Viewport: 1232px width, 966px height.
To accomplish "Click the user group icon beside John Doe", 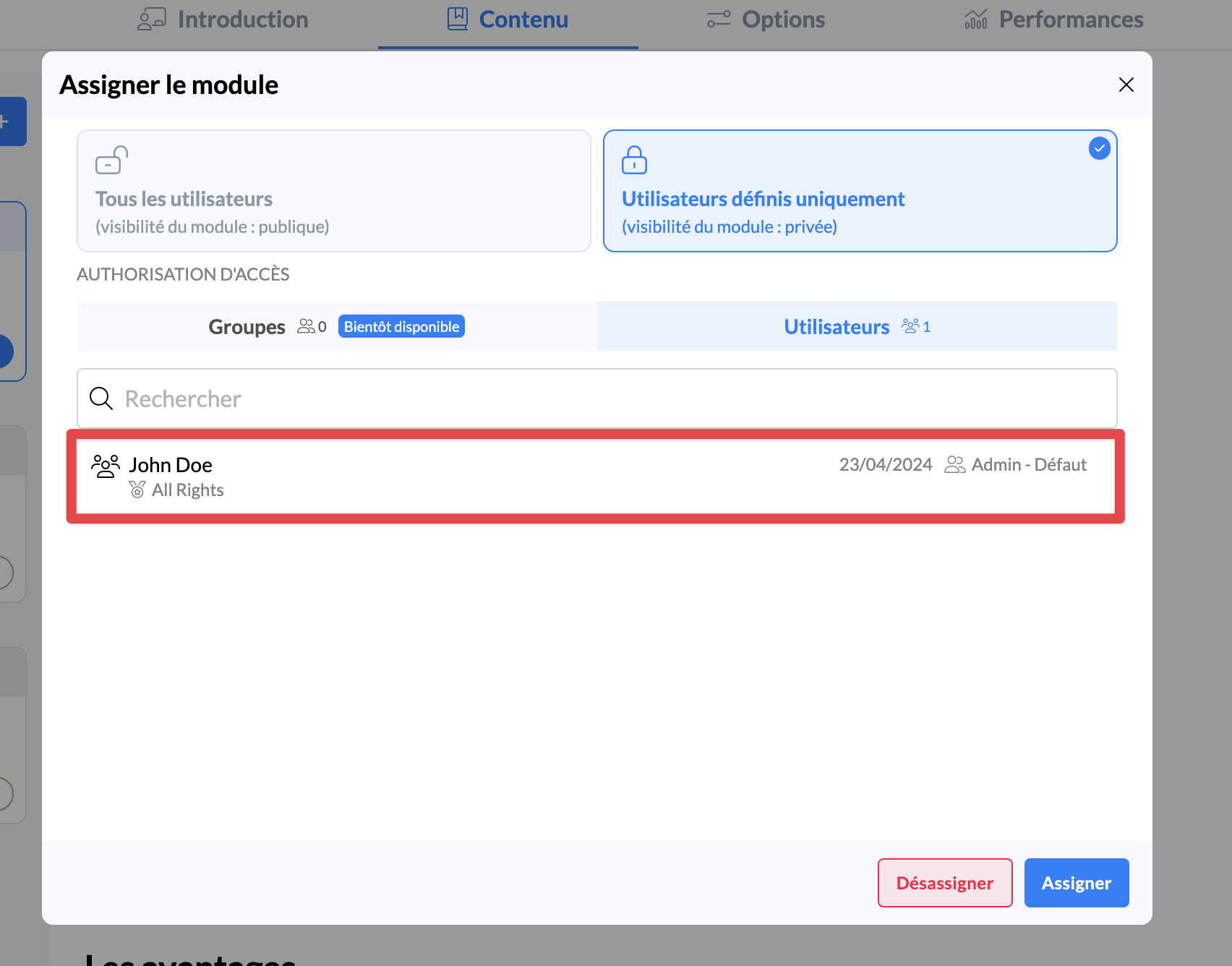I will pyautogui.click(x=106, y=466).
